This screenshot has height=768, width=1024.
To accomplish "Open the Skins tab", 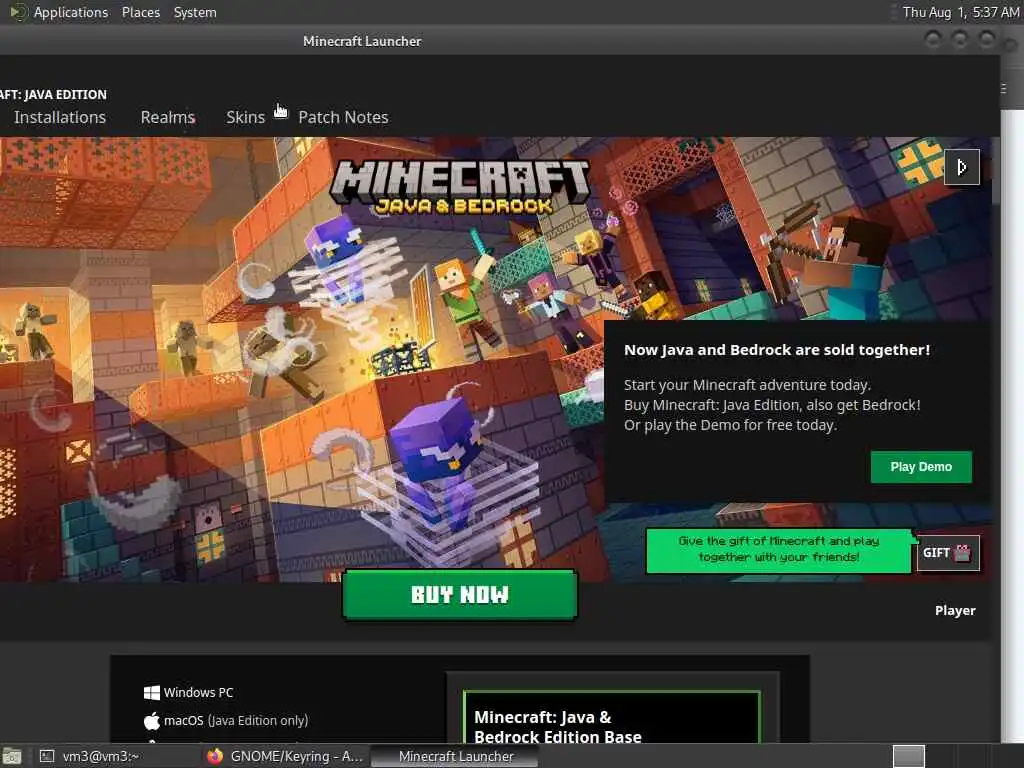I will (x=246, y=117).
